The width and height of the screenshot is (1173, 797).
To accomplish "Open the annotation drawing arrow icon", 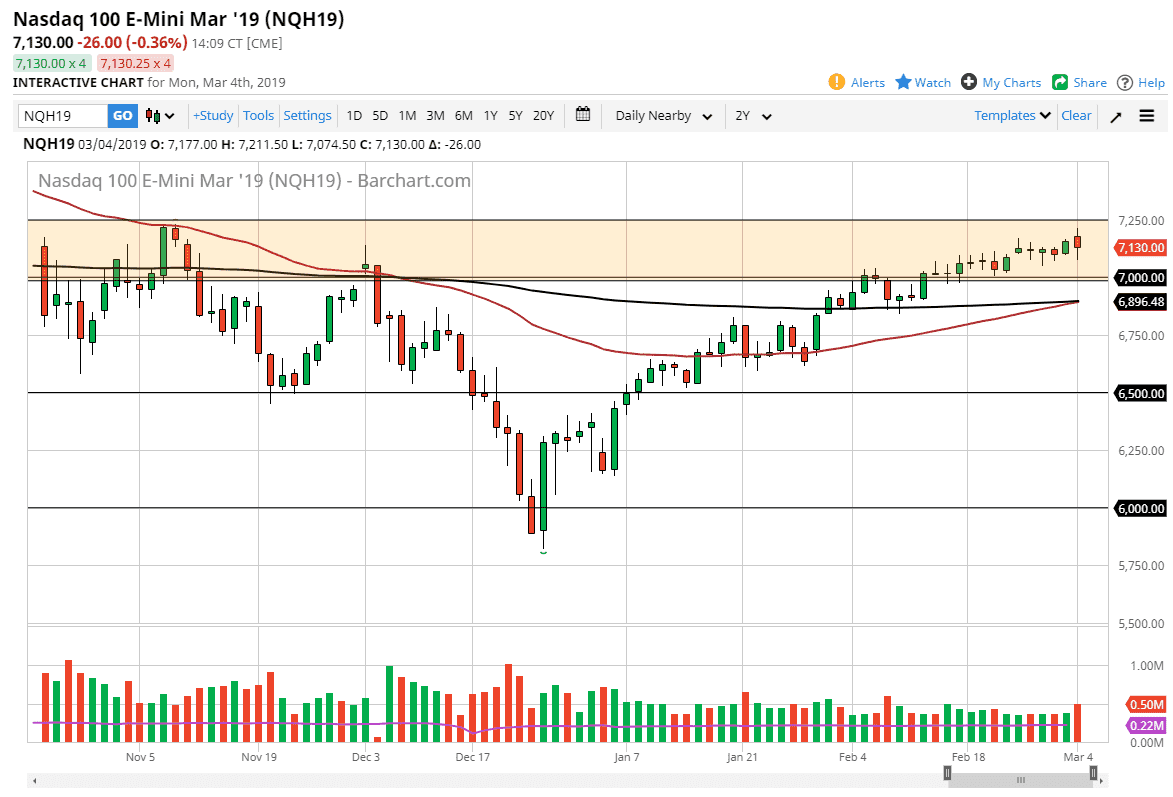I will coord(1116,116).
